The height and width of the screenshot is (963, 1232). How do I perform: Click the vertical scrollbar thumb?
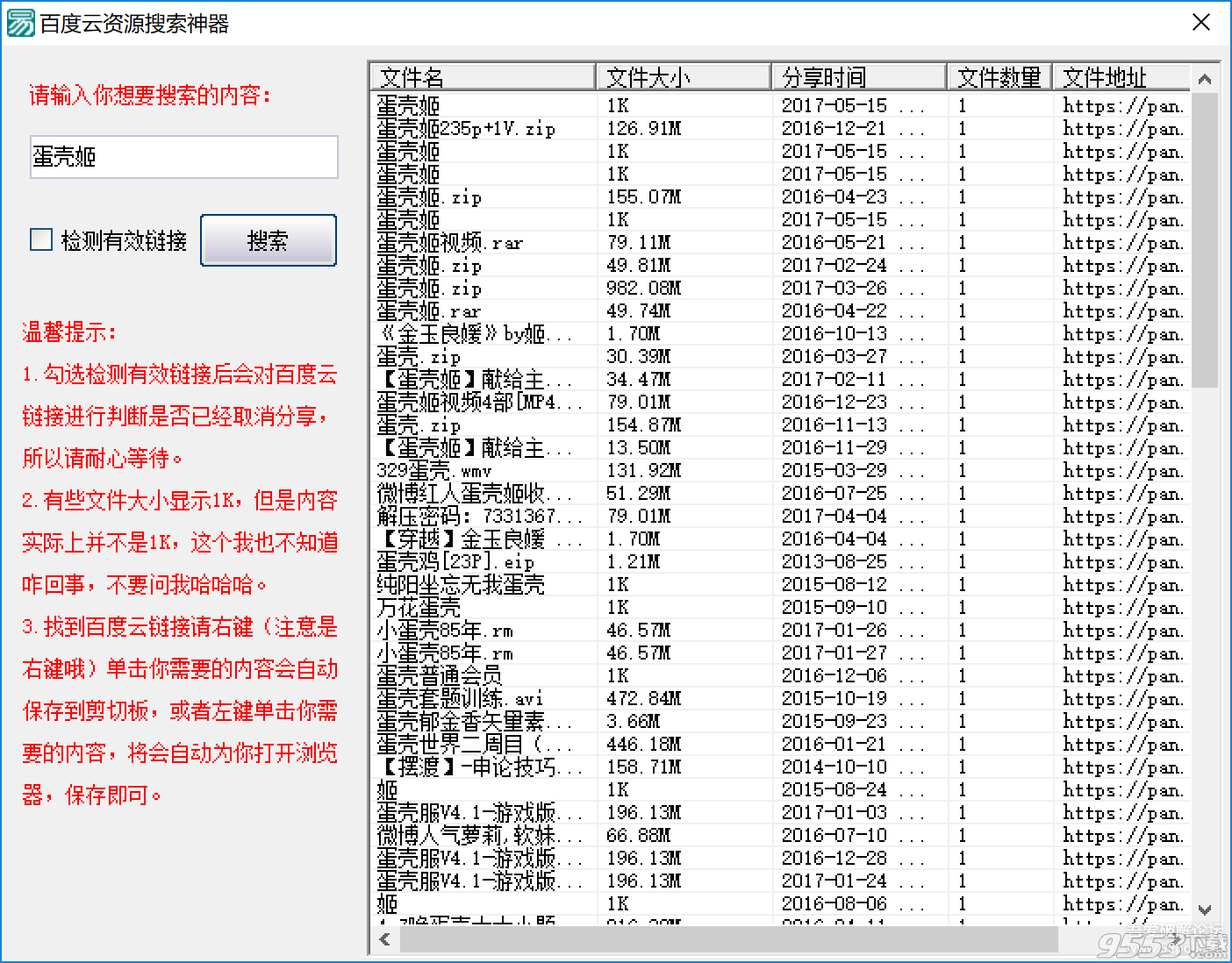click(1205, 240)
